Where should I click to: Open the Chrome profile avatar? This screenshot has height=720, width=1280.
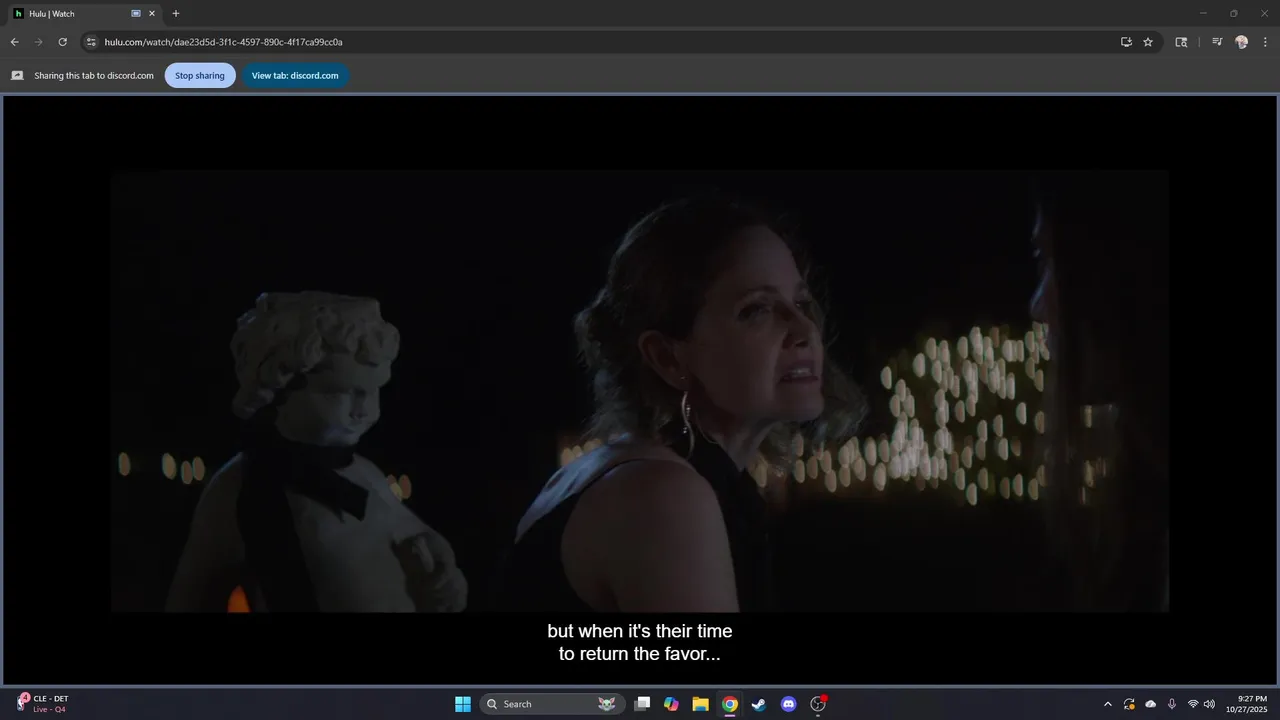tap(1242, 42)
